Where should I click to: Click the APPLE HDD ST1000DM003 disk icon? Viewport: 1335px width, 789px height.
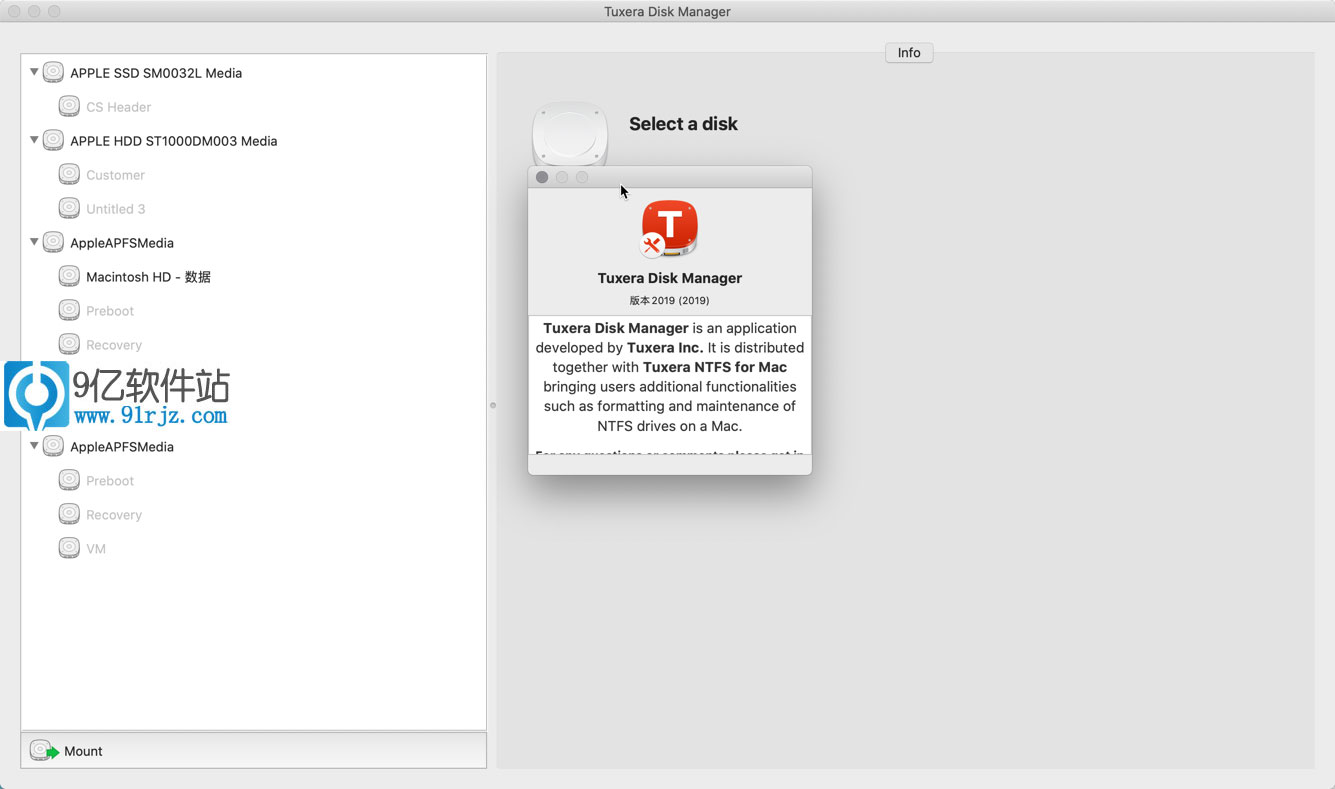pos(53,141)
